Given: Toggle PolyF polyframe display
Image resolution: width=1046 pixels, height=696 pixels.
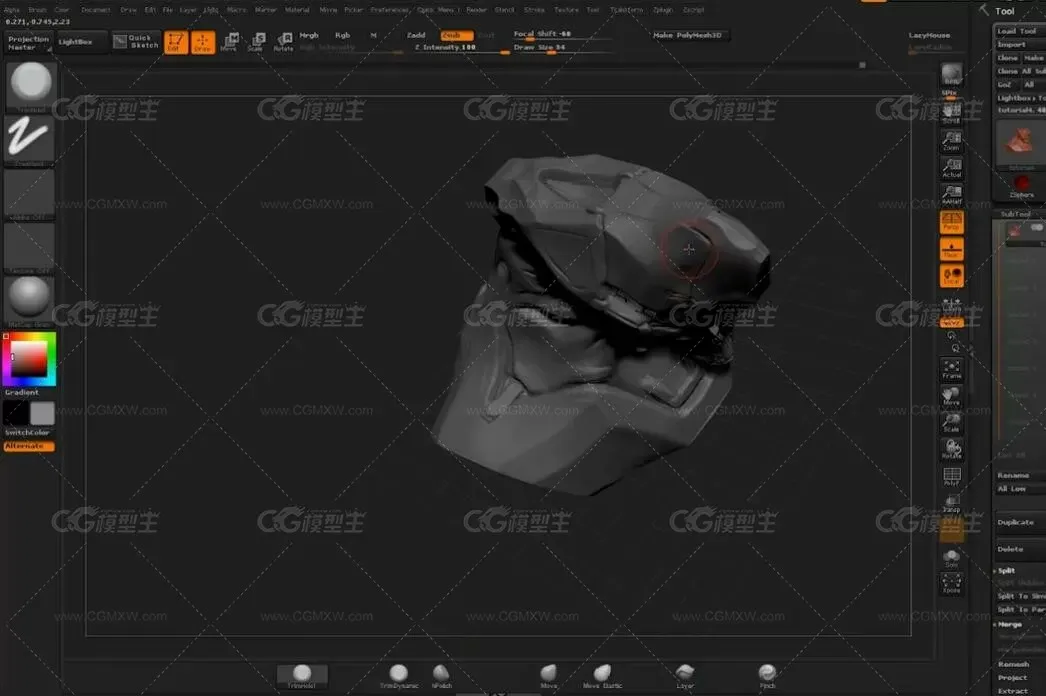Looking at the screenshot, I should point(951,476).
